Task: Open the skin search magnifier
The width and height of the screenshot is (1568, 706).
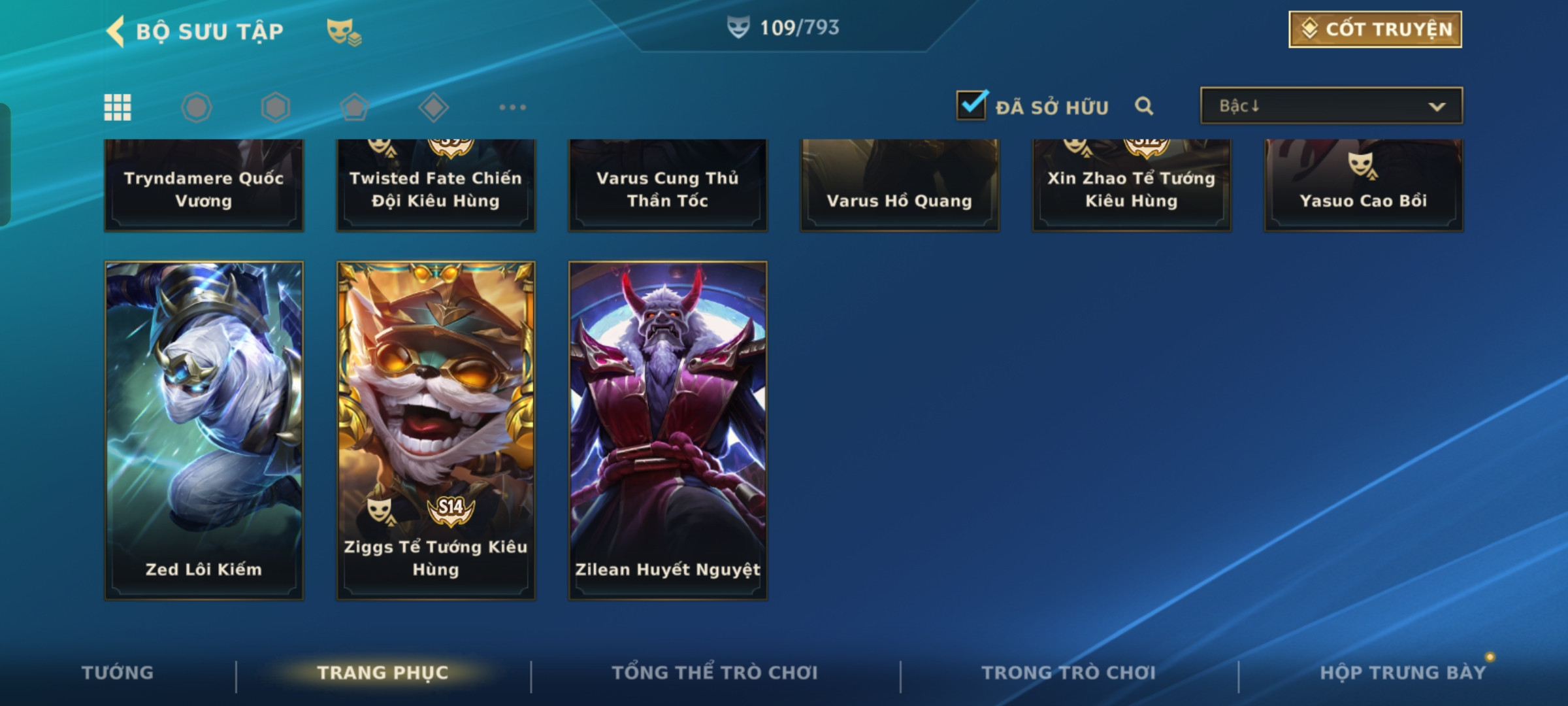Action: [1144, 106]
